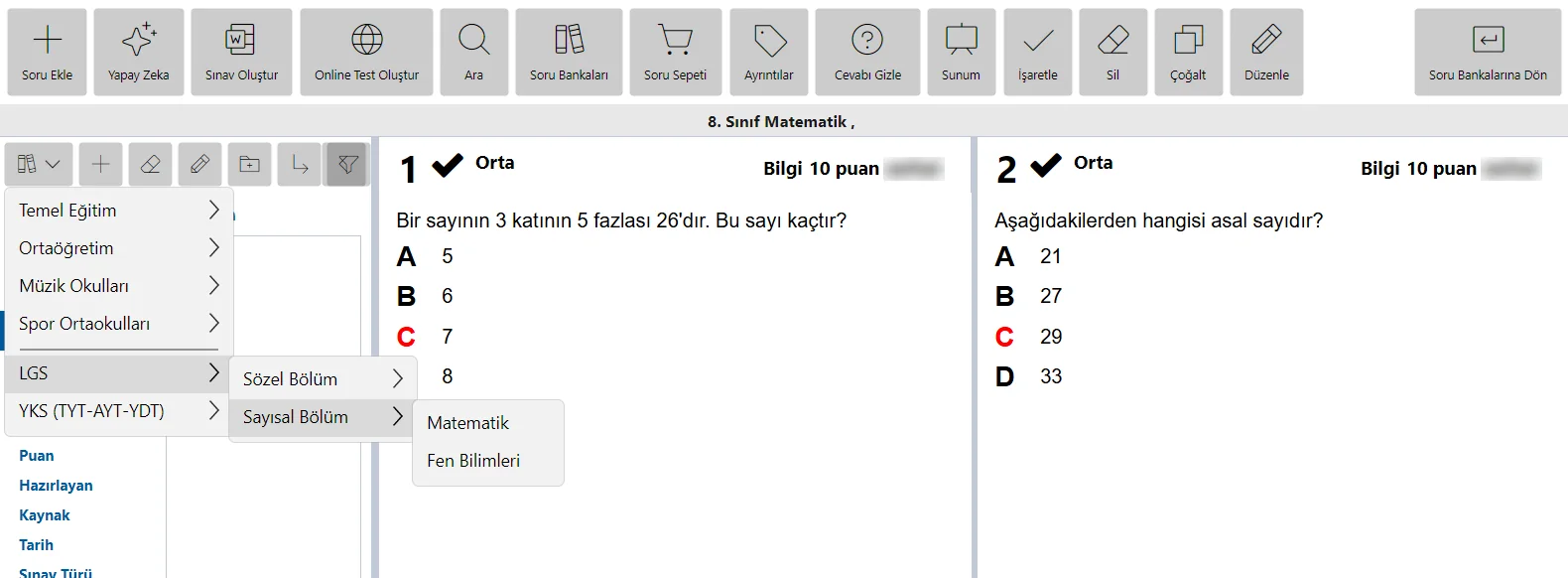The image size is (1568, 578).
Task: Click Cevabı Gizle question mark icon
Action: tap(867, 41)
